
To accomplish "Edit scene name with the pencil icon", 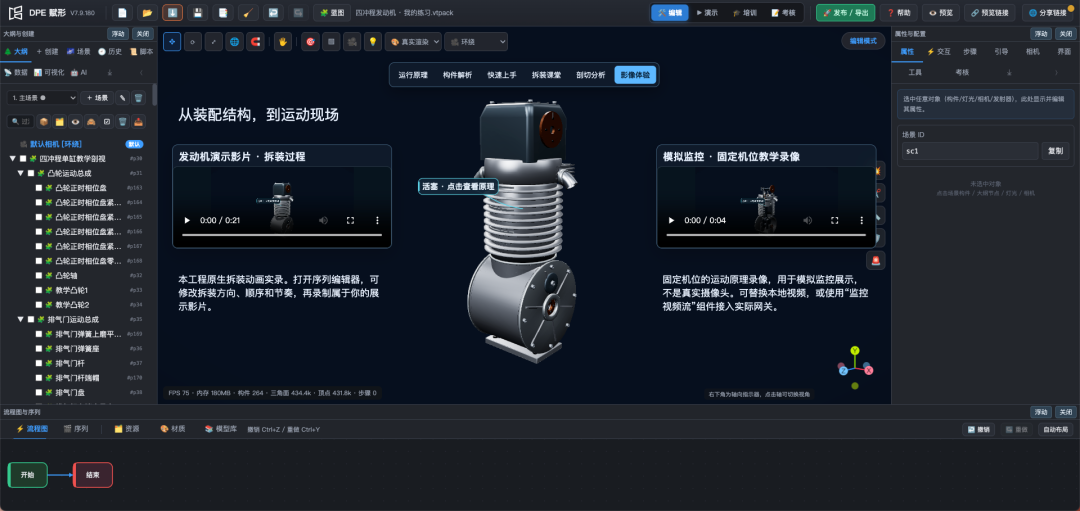I will (122, 98).
